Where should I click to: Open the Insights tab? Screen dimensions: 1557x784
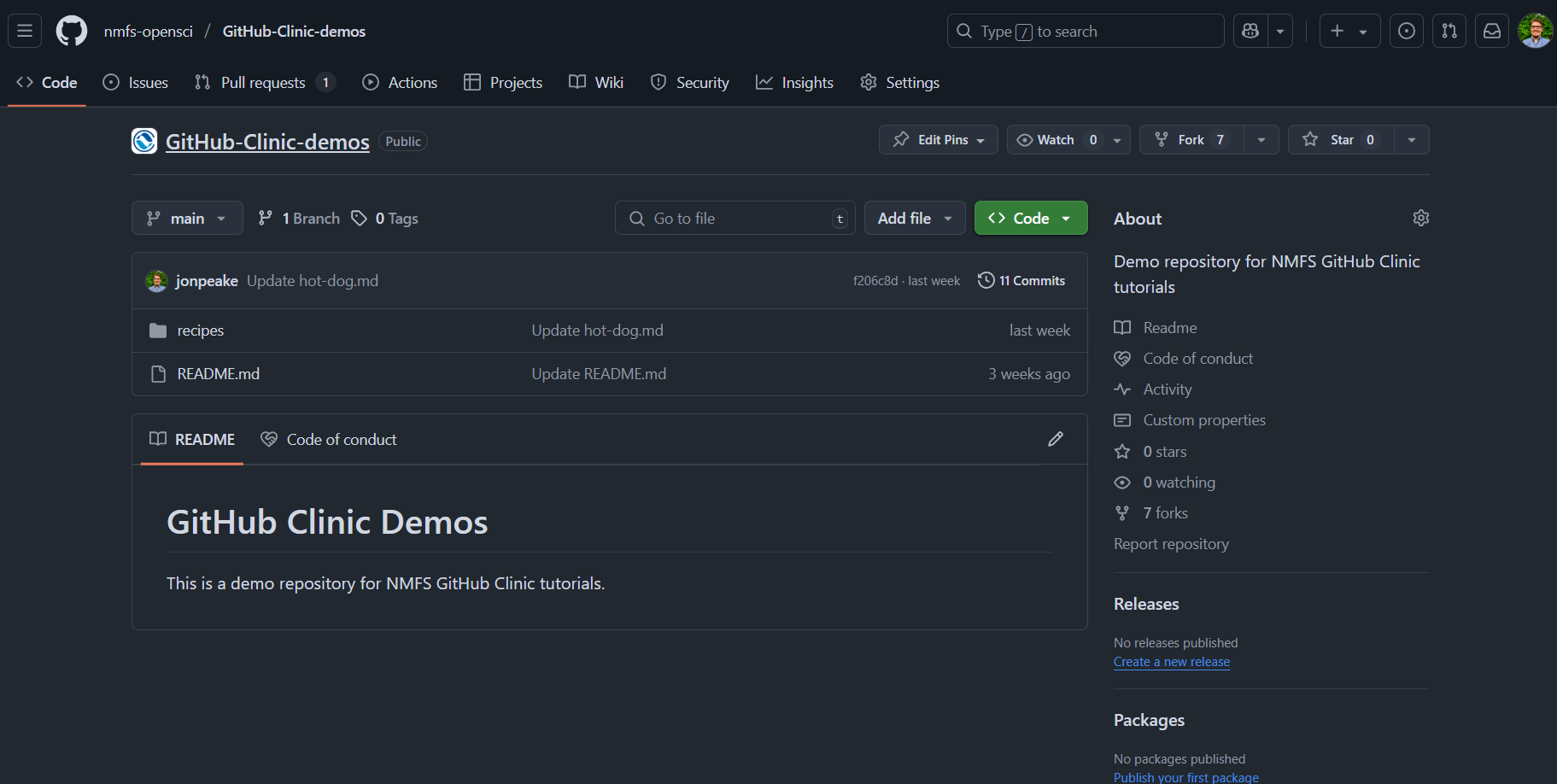794,82
